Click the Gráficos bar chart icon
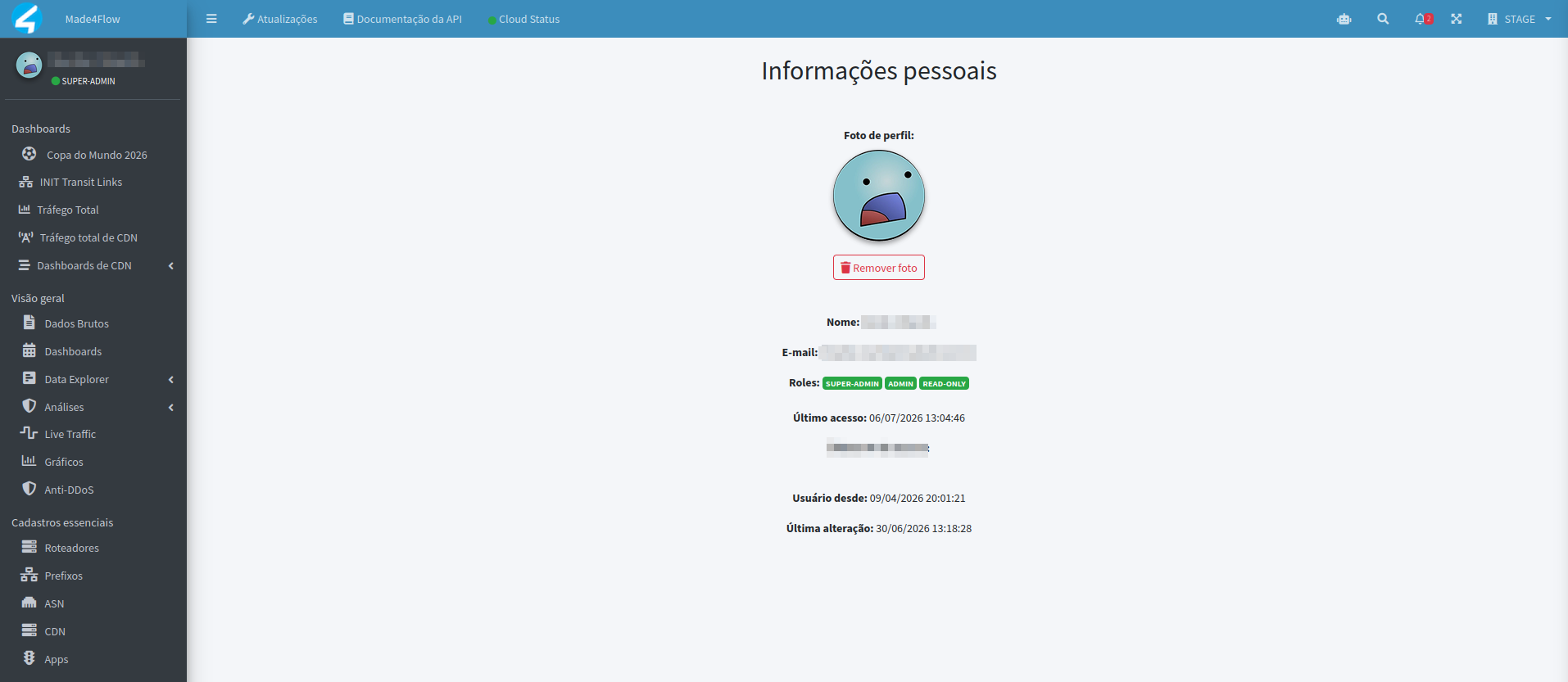The image size is (1568, 682). [29, 461]
